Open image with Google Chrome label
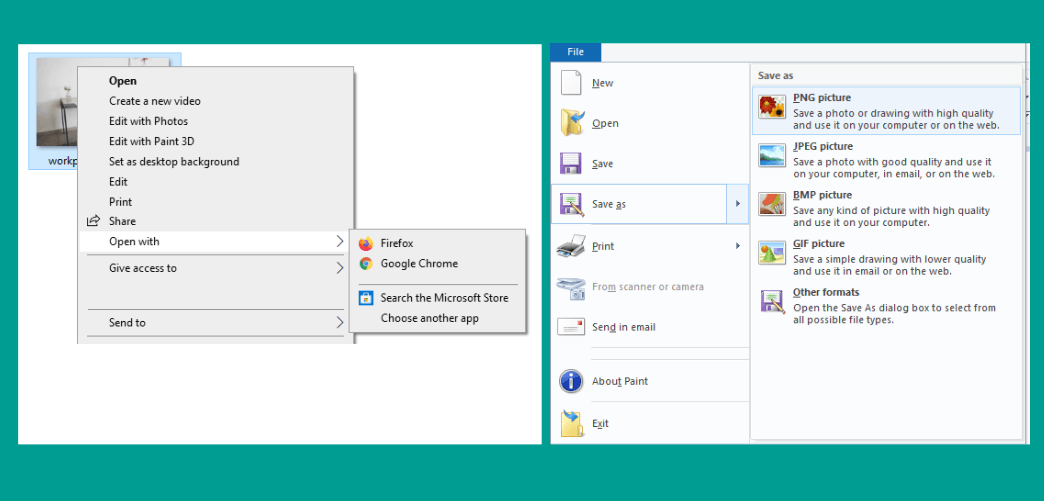 point(419,264)
